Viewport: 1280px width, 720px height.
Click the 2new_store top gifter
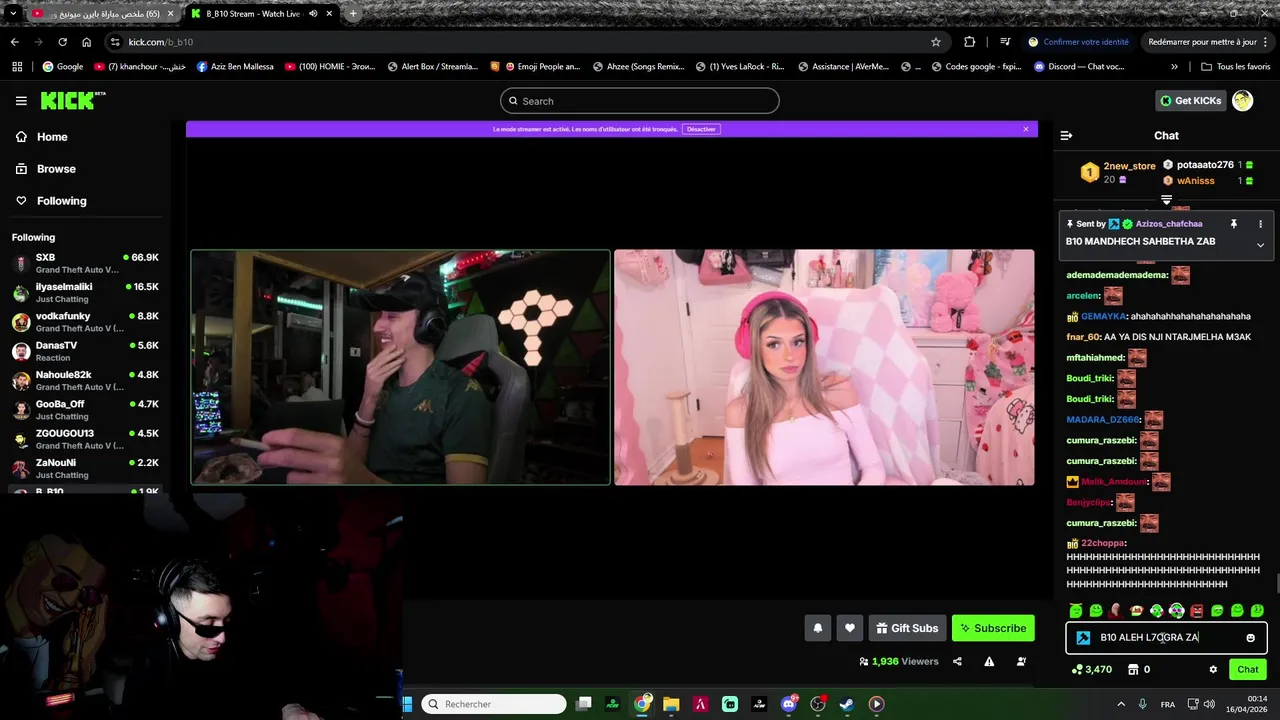coord(1129,166)
